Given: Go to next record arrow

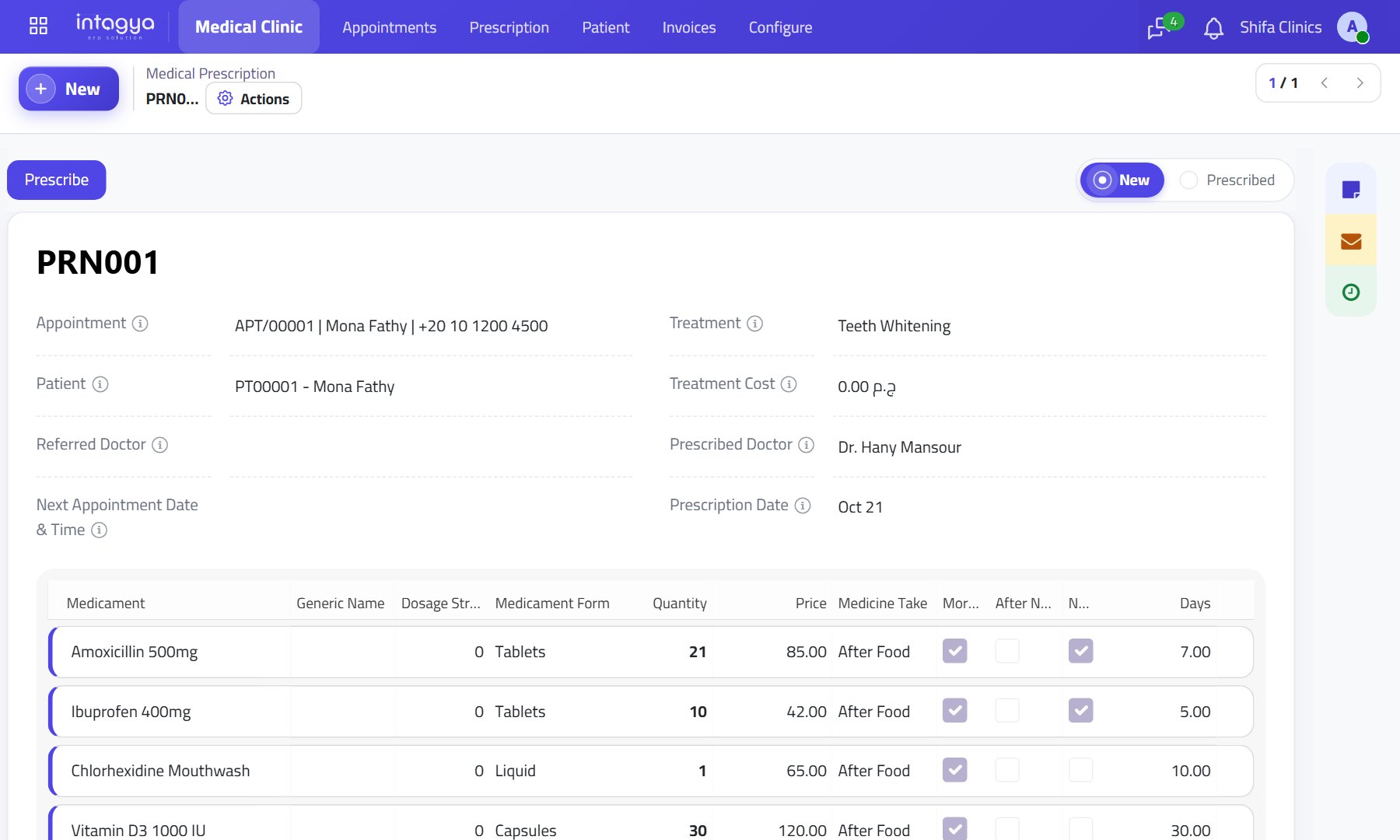Looking at the screenshot, I should pyautogui.click(x=1360, y=83).
